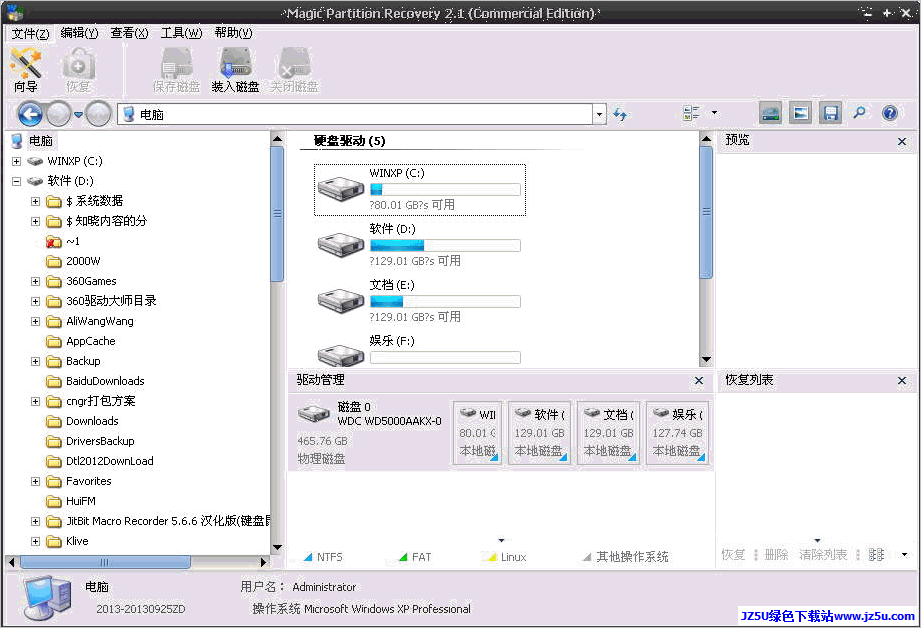Click 清除列表 in recovery list toolbar

click(x=823, y=555)
